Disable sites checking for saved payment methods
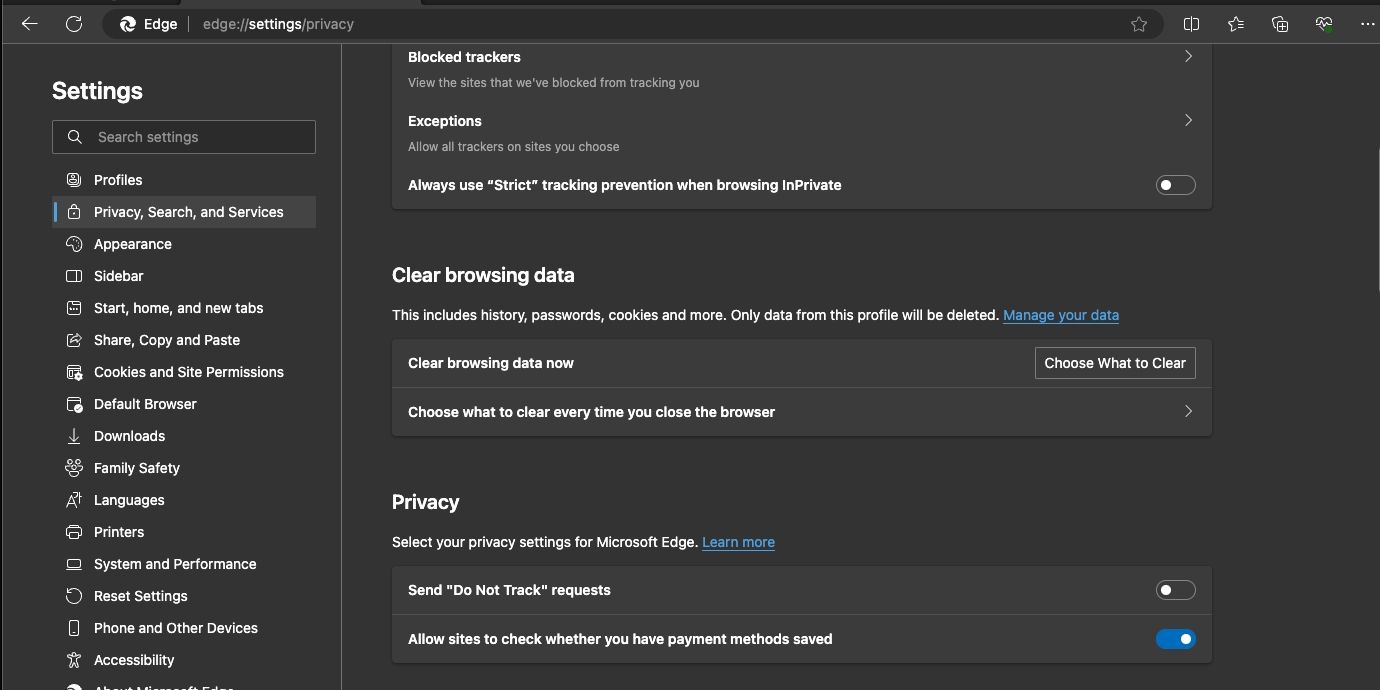 pyautogui.click(x=1176, y=639)
